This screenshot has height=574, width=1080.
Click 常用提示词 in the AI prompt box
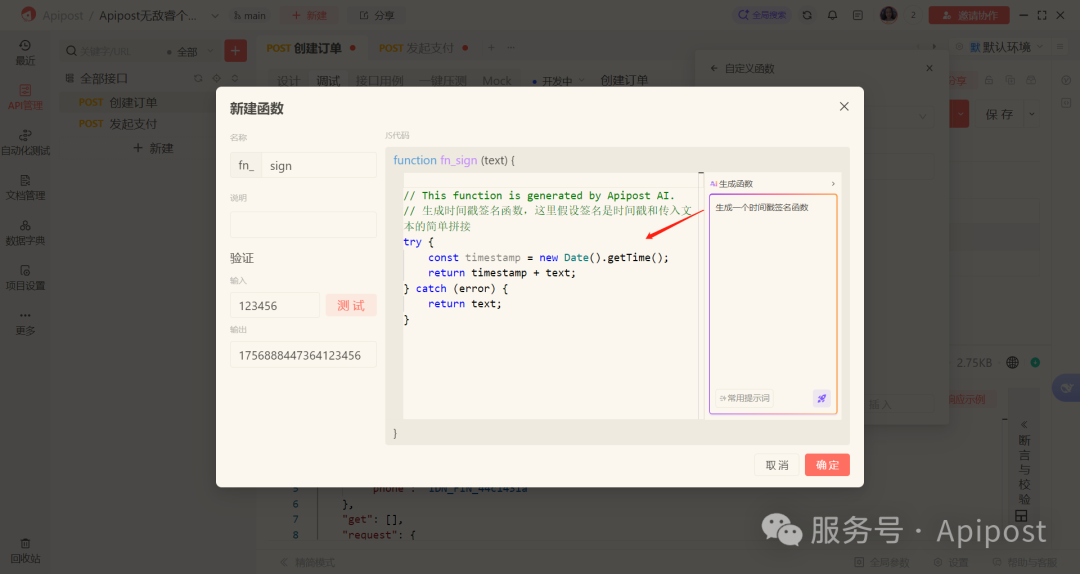click(x=745, y=398)
